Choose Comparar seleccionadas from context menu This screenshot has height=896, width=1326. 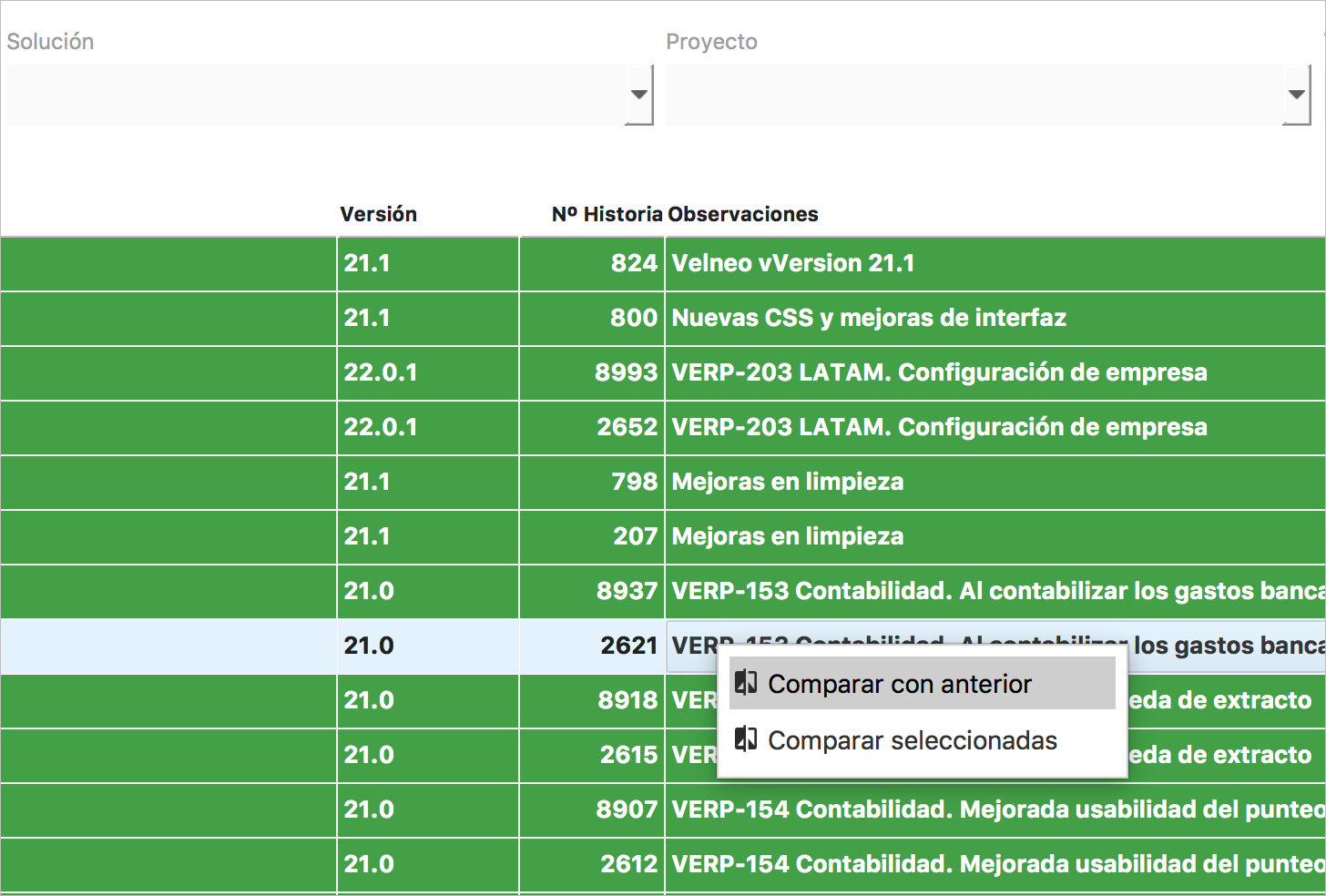coord(913,740)
